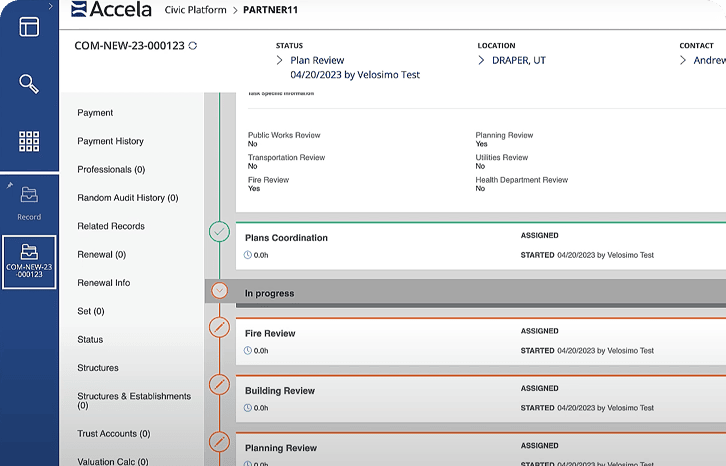Viewport: 726px width, 466px height.
Task: Click the Building Review status circle icon
Action: click(219, 385)
